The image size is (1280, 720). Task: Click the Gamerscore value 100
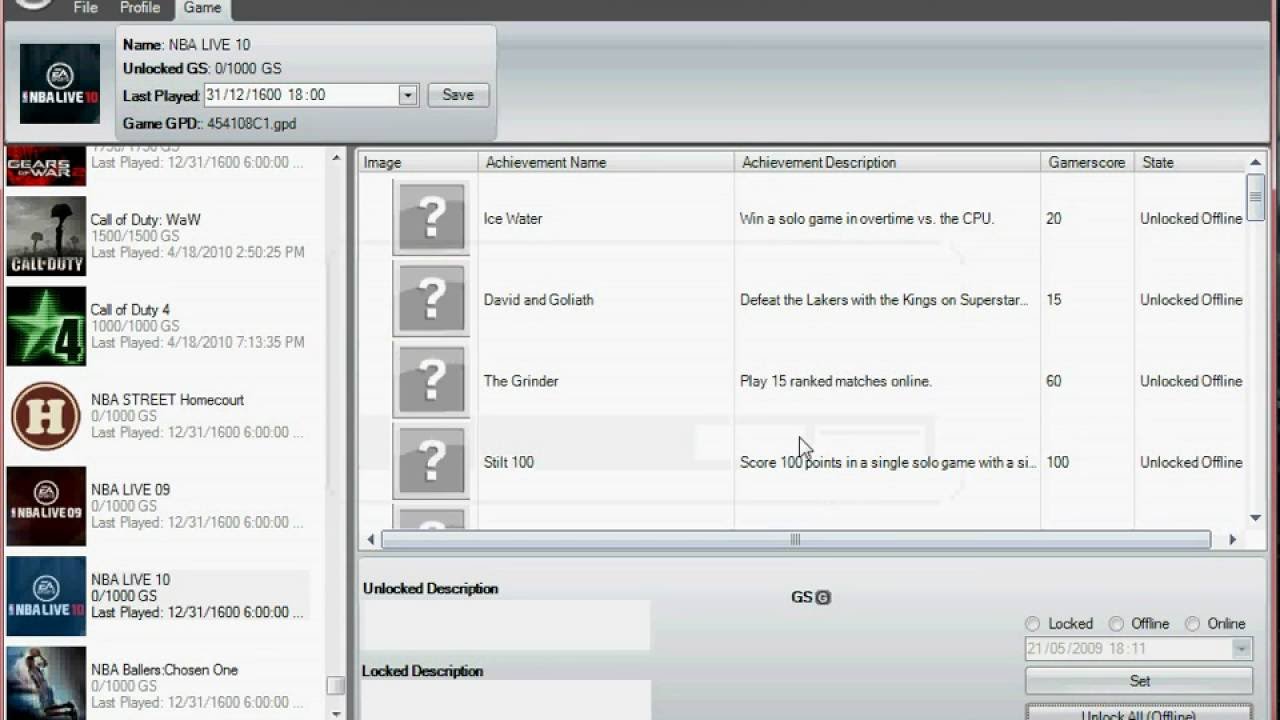pyautogui.click(x=1058, y=462)
